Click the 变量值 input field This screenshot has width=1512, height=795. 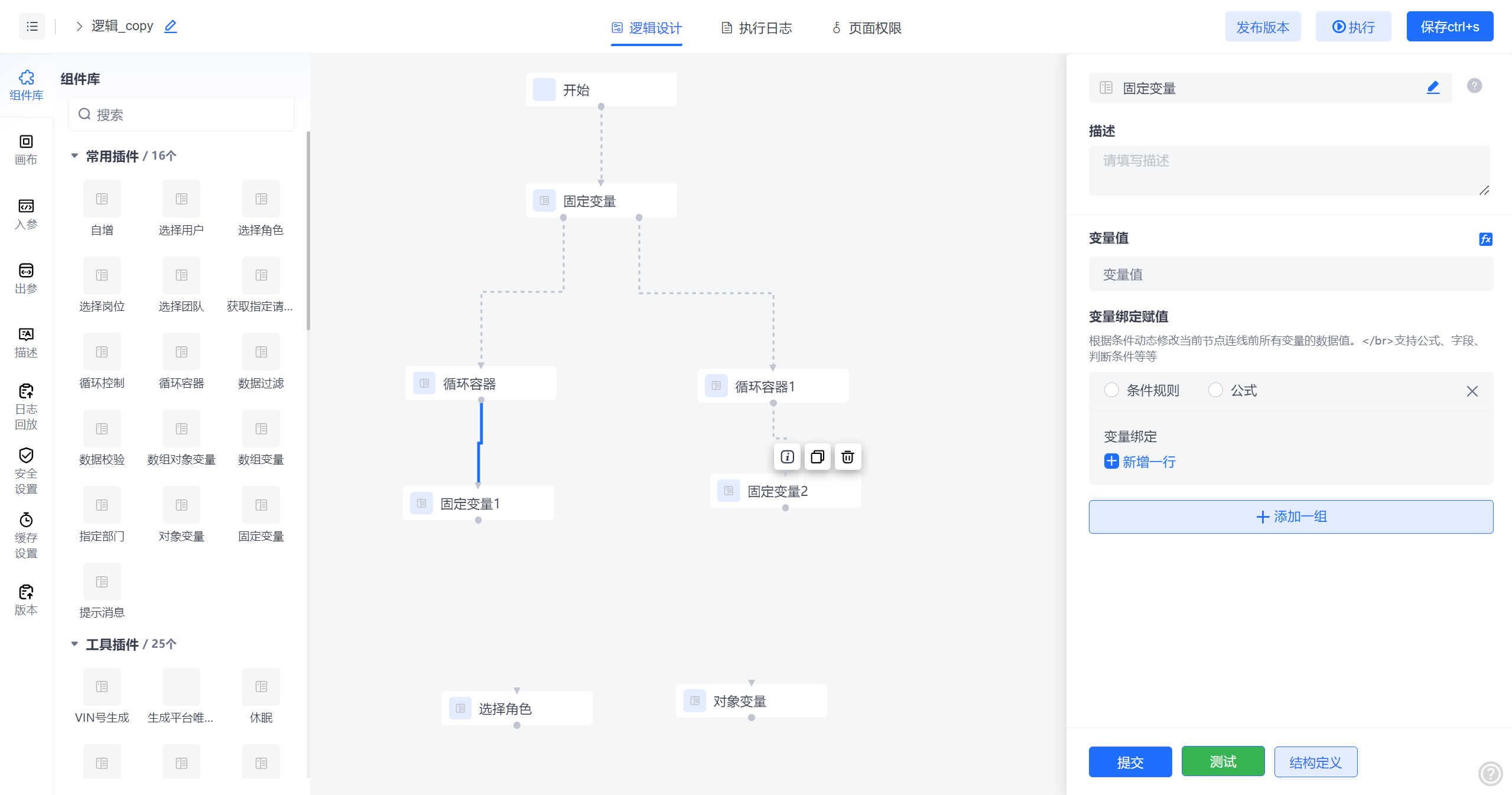[x=1290, y=274]
